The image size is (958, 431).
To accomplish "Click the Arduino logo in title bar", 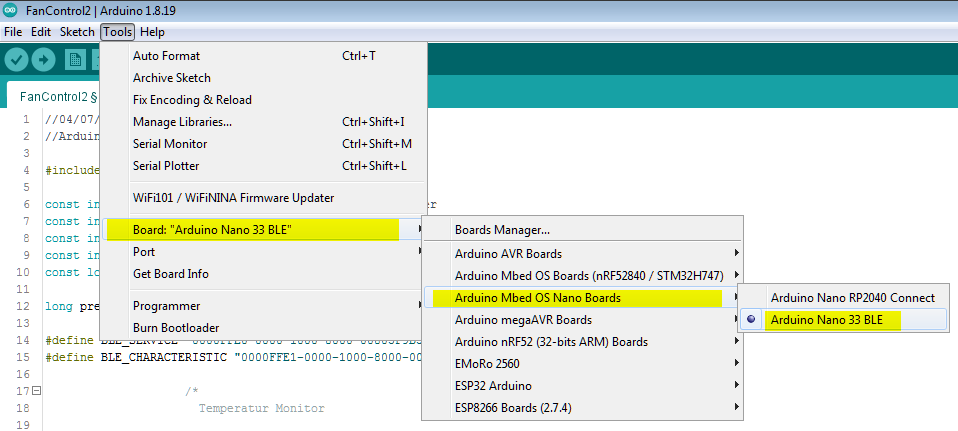I will (x=10, y=10).
